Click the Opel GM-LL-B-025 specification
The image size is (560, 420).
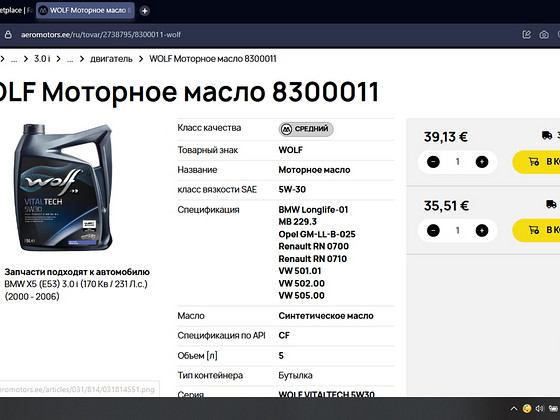coord(317,234)
